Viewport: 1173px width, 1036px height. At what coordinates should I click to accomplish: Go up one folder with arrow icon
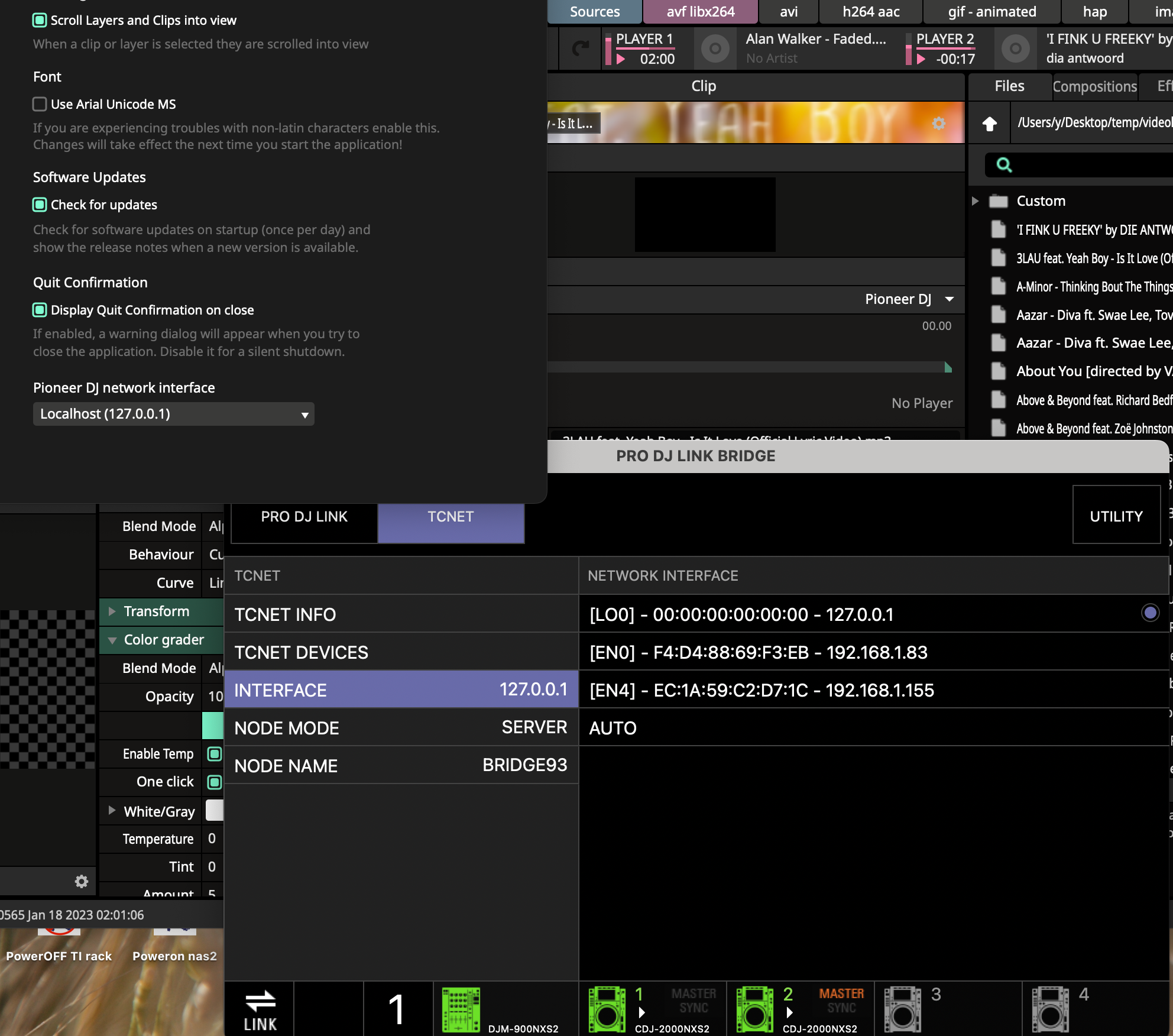[x=990, y=123]
